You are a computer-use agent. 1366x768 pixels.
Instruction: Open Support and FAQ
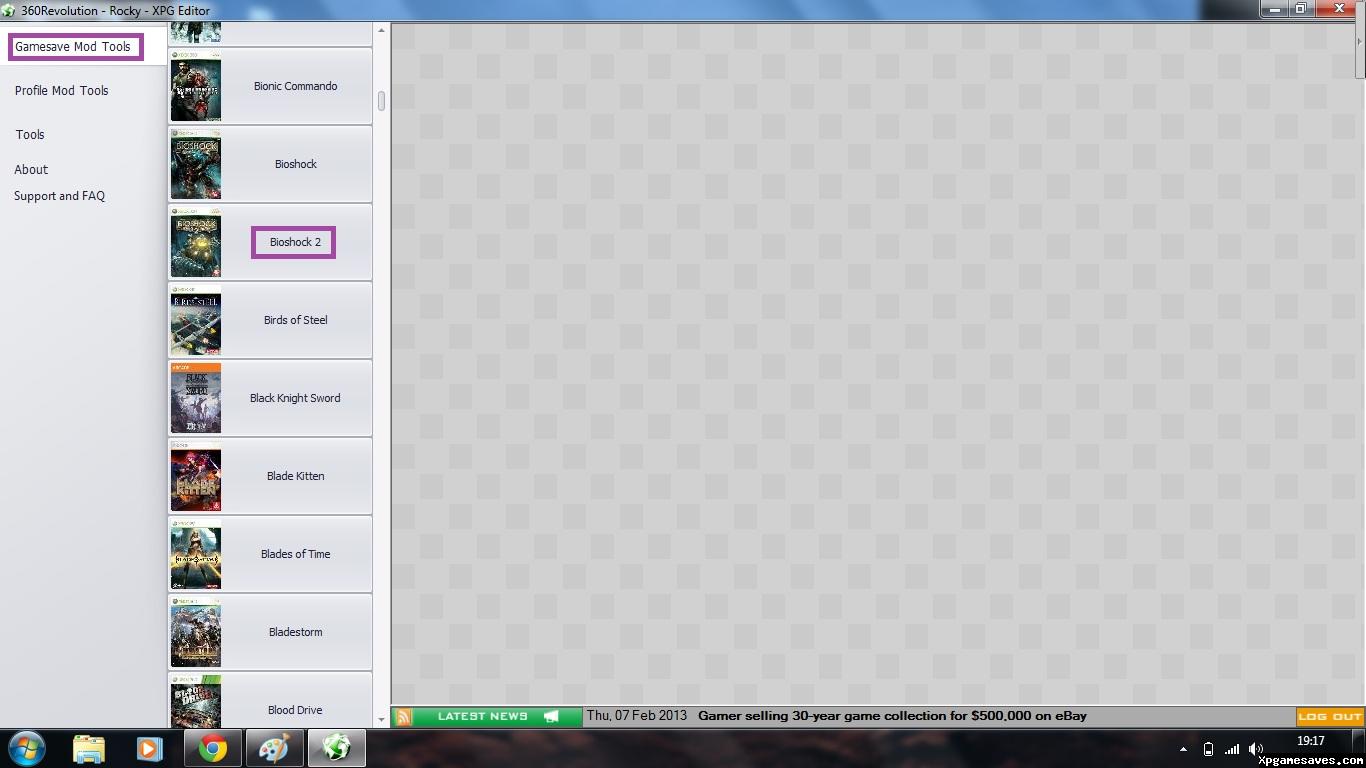[x=59, y=196]
